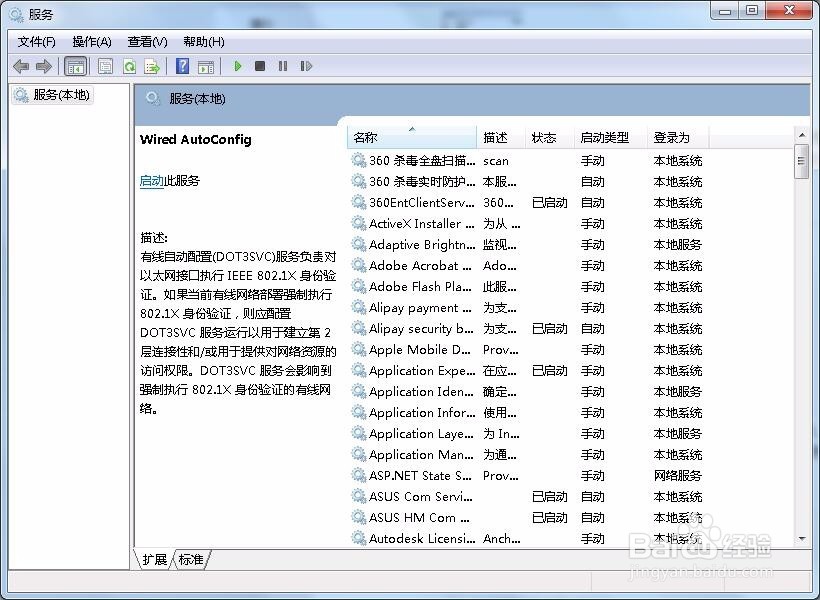
Task: Open the 帮助(H) menu
Action: click(204, 42)
